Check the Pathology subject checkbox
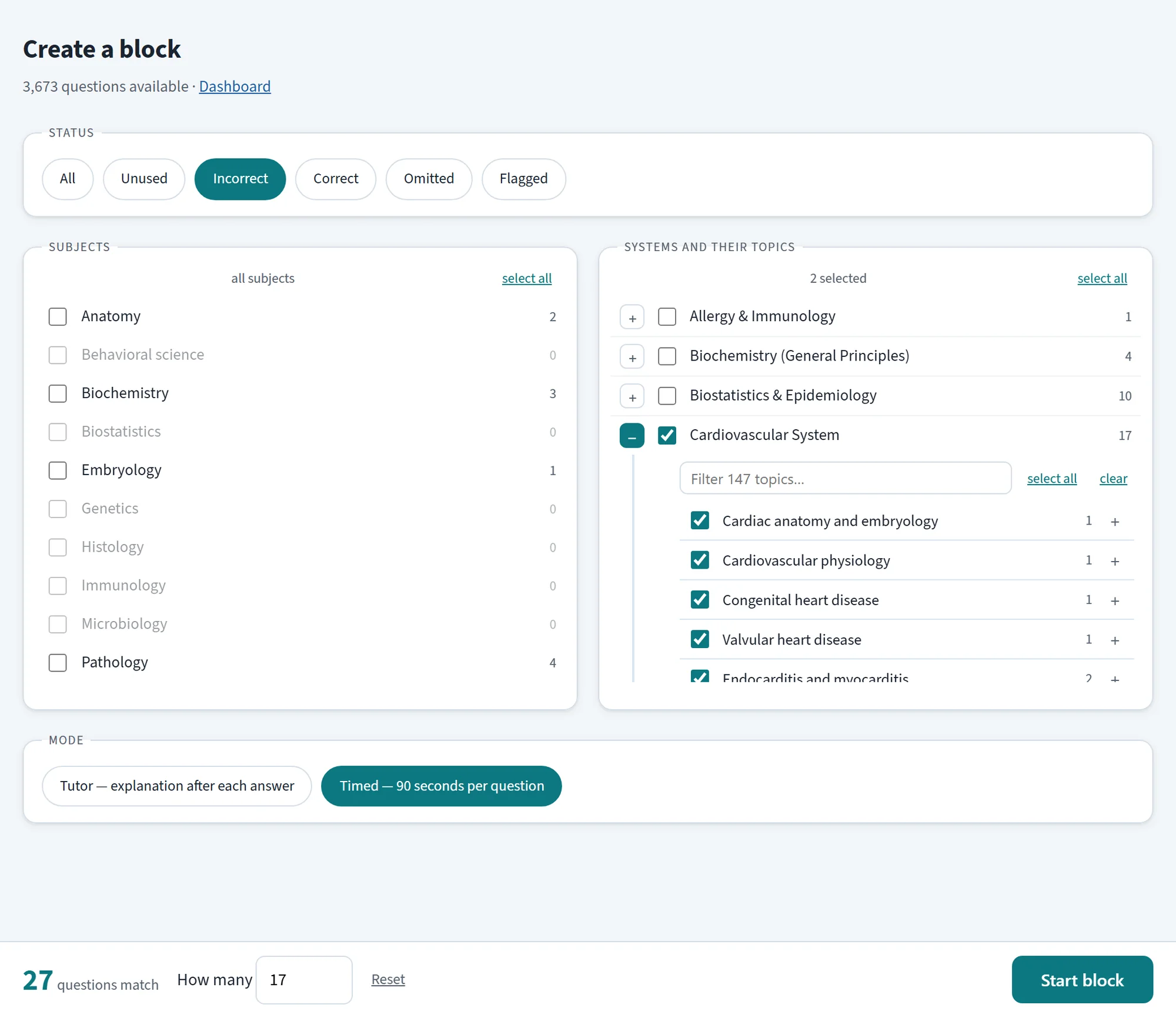The image size is (1176, 1018). click(x=58, y=663)
